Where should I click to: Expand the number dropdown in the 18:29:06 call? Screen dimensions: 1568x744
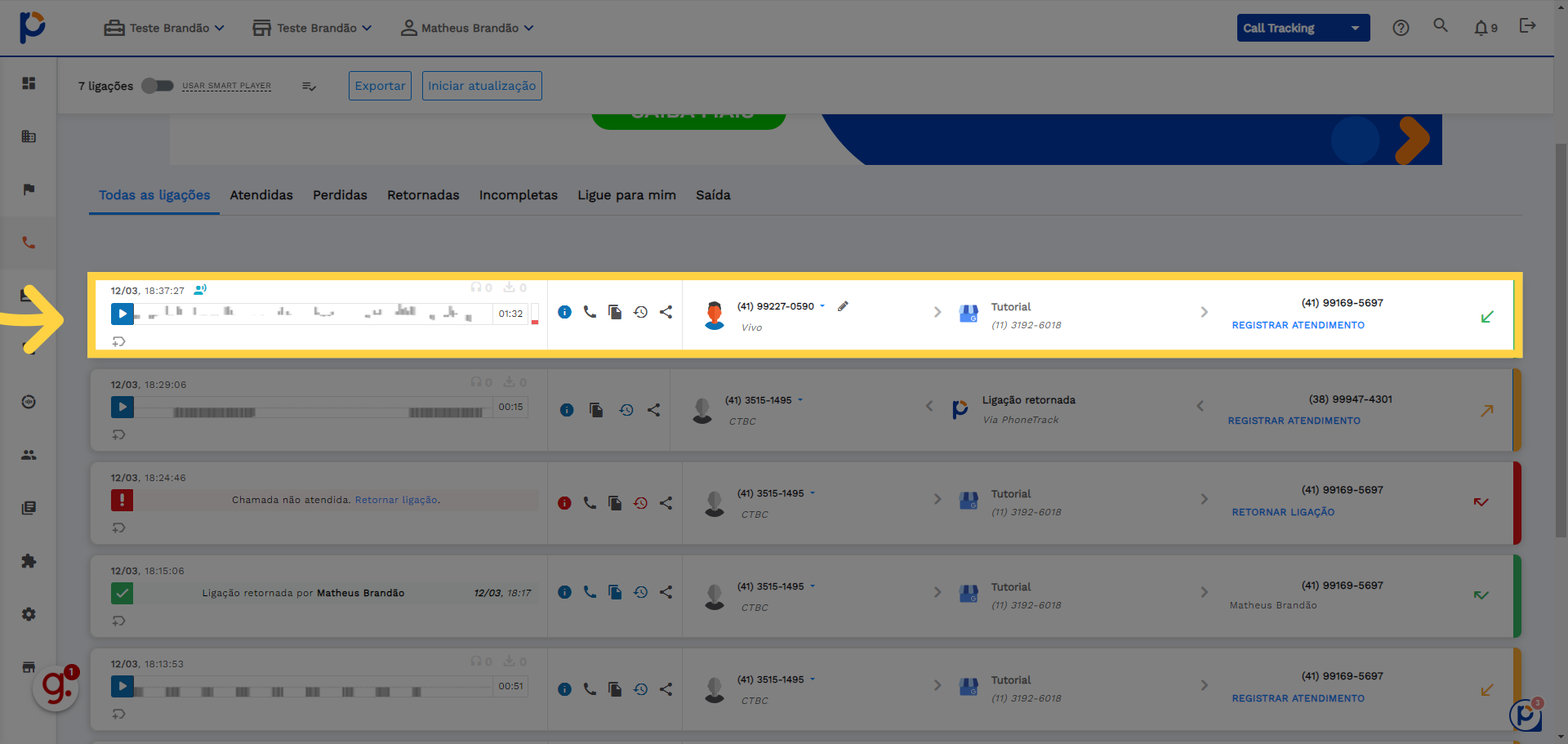coord(800,400)
